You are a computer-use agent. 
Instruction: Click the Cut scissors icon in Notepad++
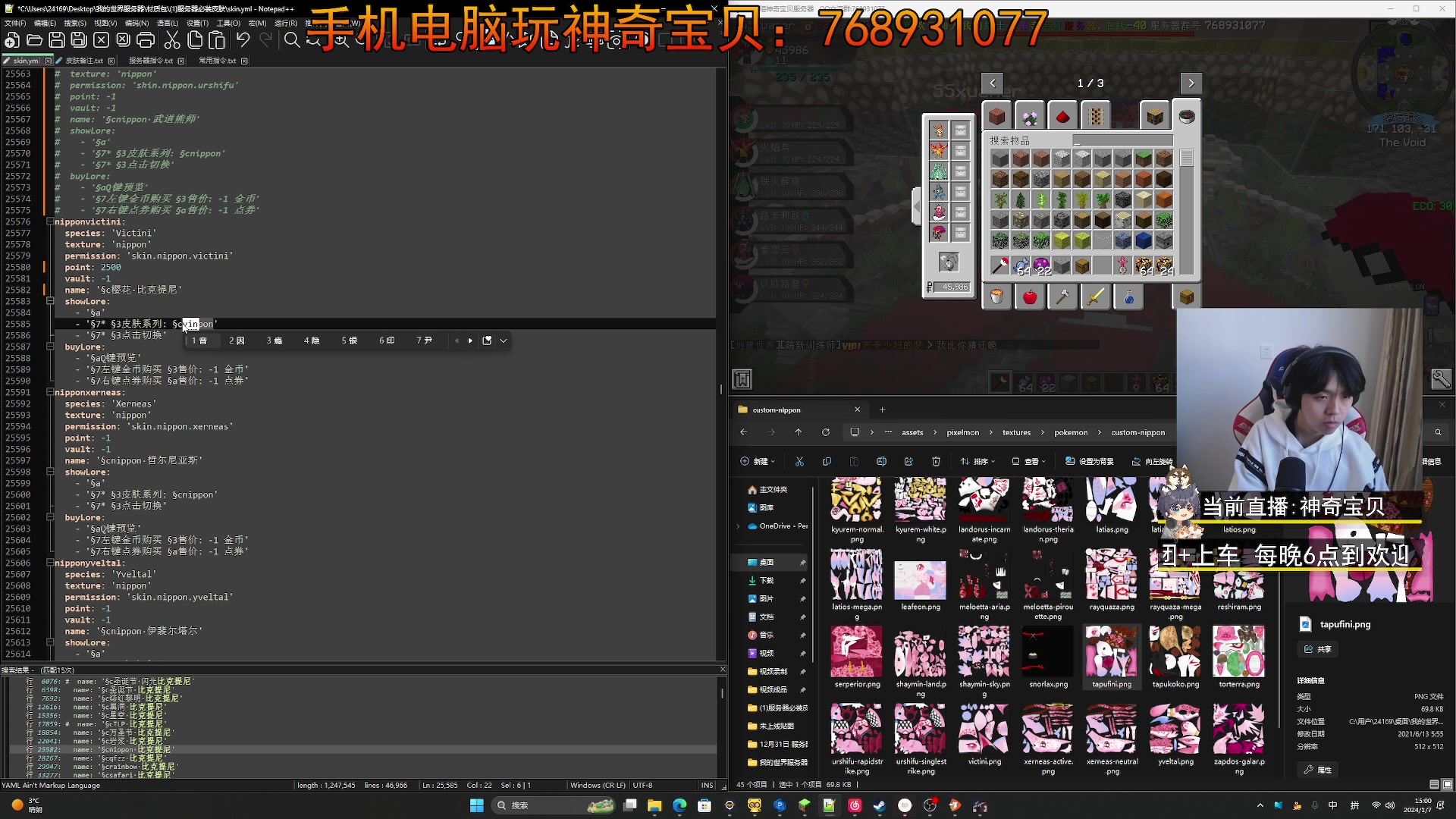pos(172,40)
